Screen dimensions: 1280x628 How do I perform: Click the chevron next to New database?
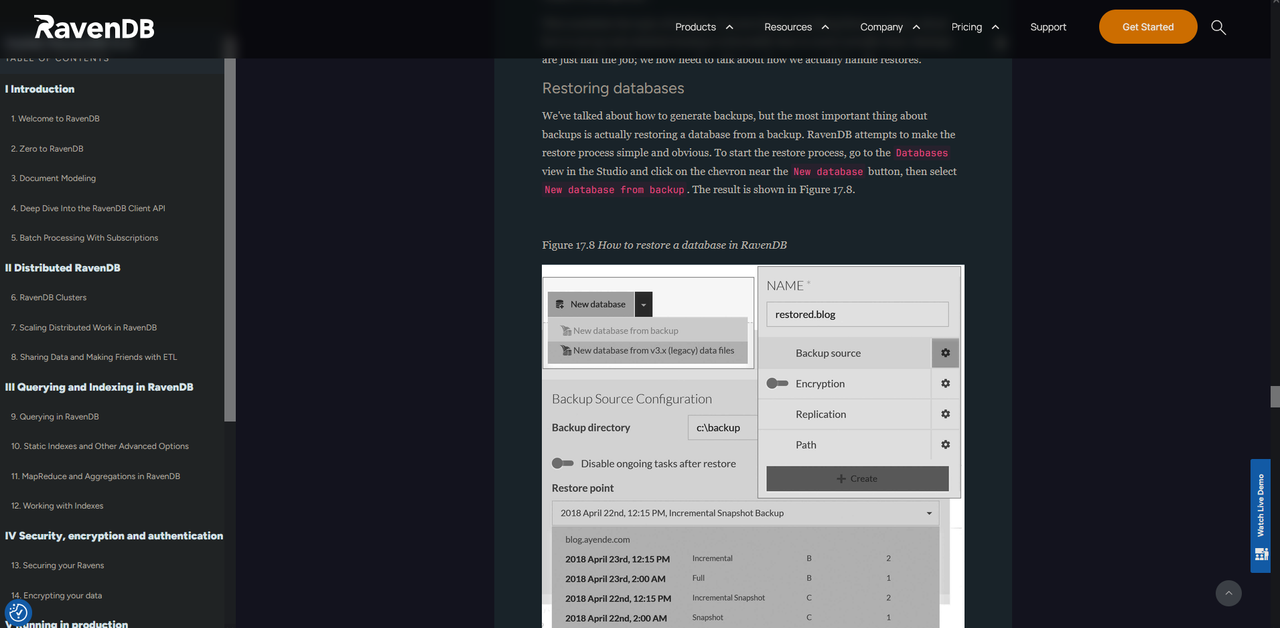[x=644, y=304]
